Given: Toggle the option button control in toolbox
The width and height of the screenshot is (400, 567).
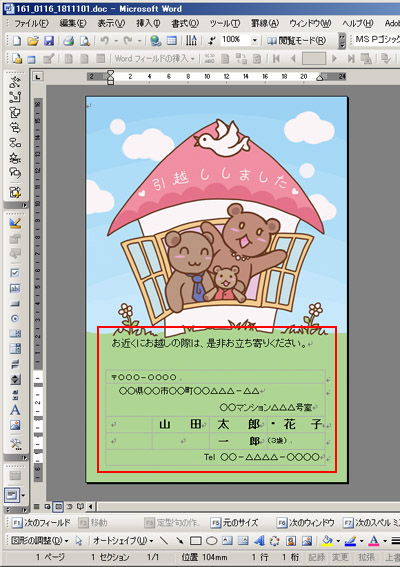Looking at the screenshot, I should pos(15,319).
